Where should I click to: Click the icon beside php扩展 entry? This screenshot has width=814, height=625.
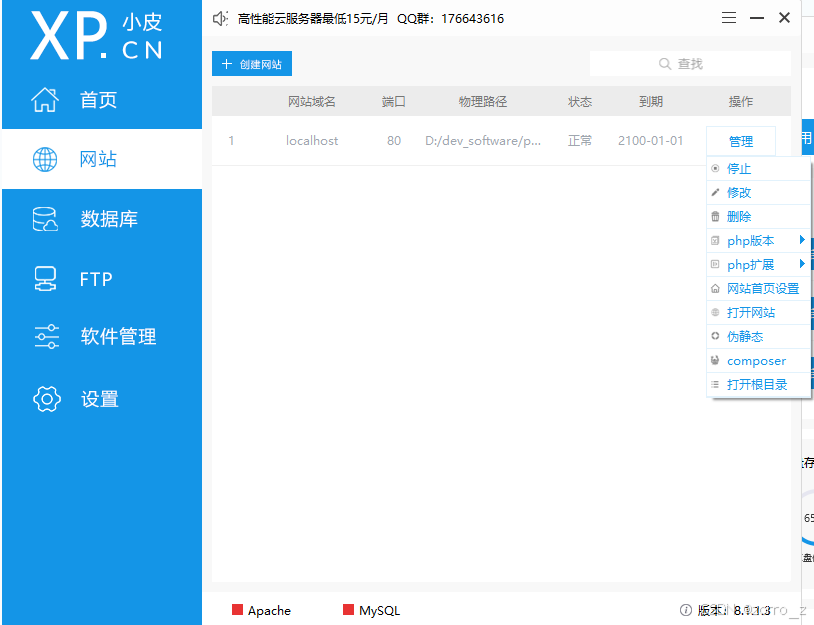pos(715,264)
